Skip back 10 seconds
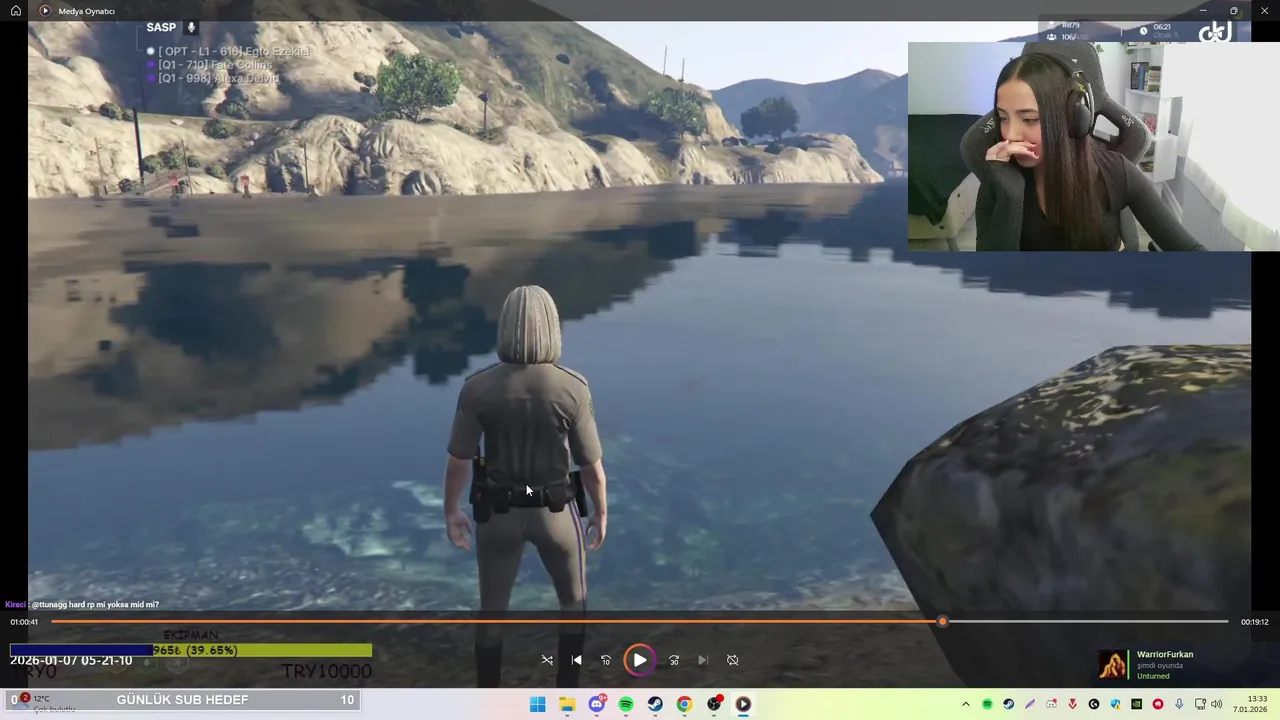The width and height of the screenshot is (1280, 720). click(x=605, y=660)
